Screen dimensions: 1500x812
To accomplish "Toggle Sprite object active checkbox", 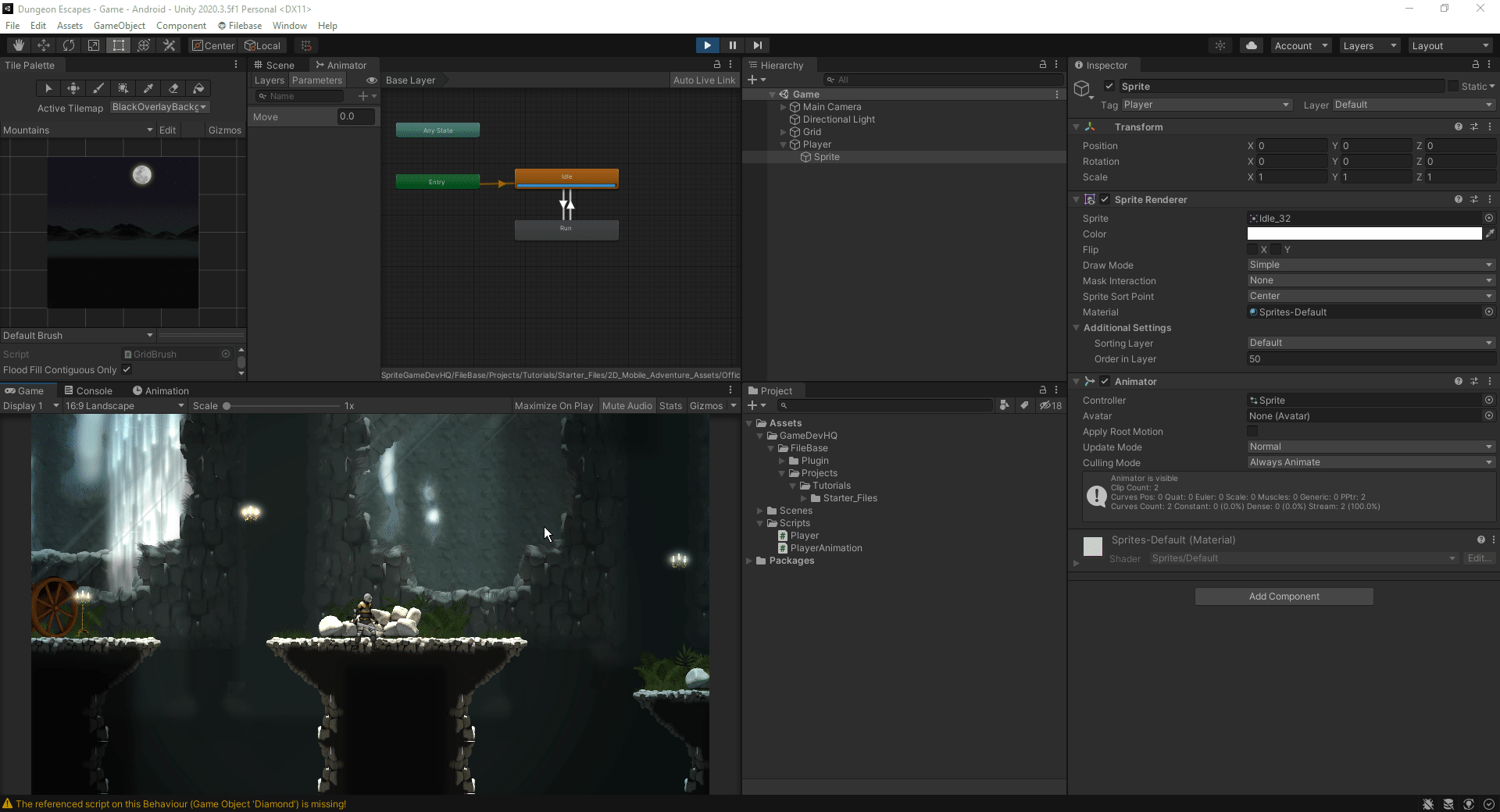I will [1109, 86].
